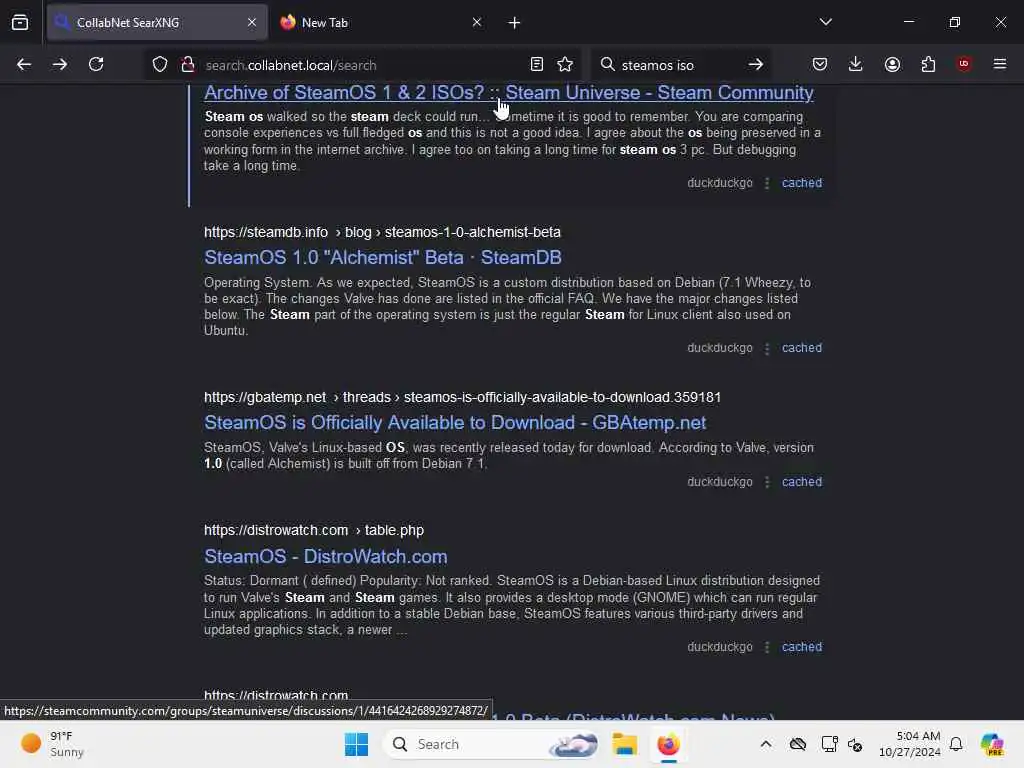Open cached link of SteamDB result
The width and height of the screenshot is (1024, 768).
coord(802,348)
